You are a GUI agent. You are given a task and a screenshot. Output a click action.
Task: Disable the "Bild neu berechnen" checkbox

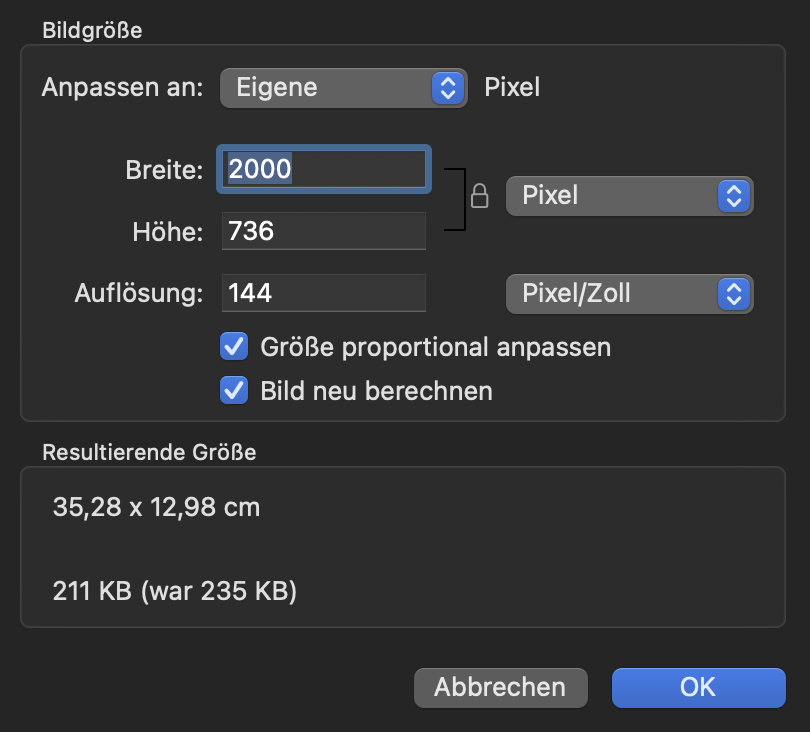(234, 390)
